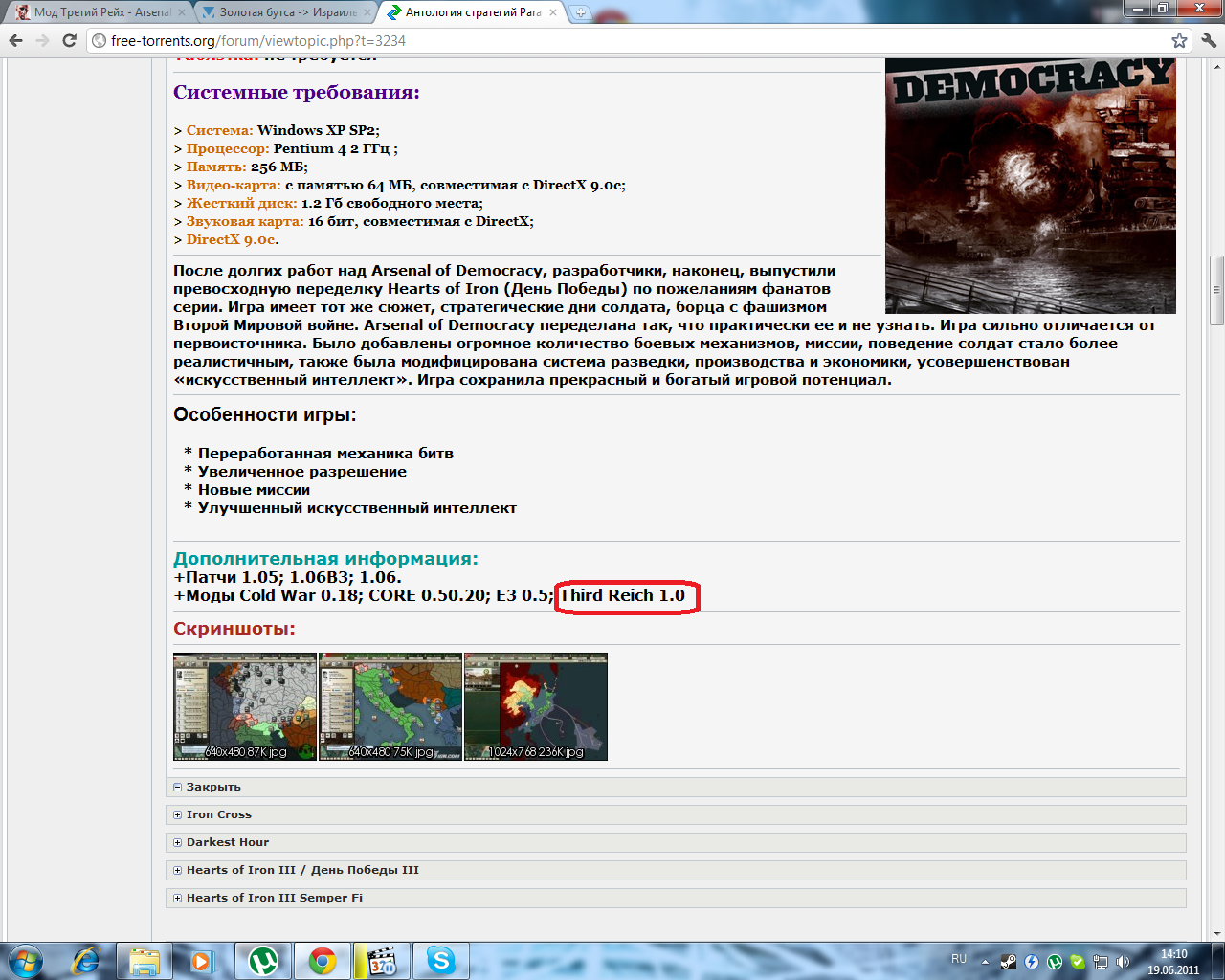This screenshot has width=1225, height=980.
Task: Click the 'Увеличенное разрешение' bullet
Action: [x=295, y=472]
